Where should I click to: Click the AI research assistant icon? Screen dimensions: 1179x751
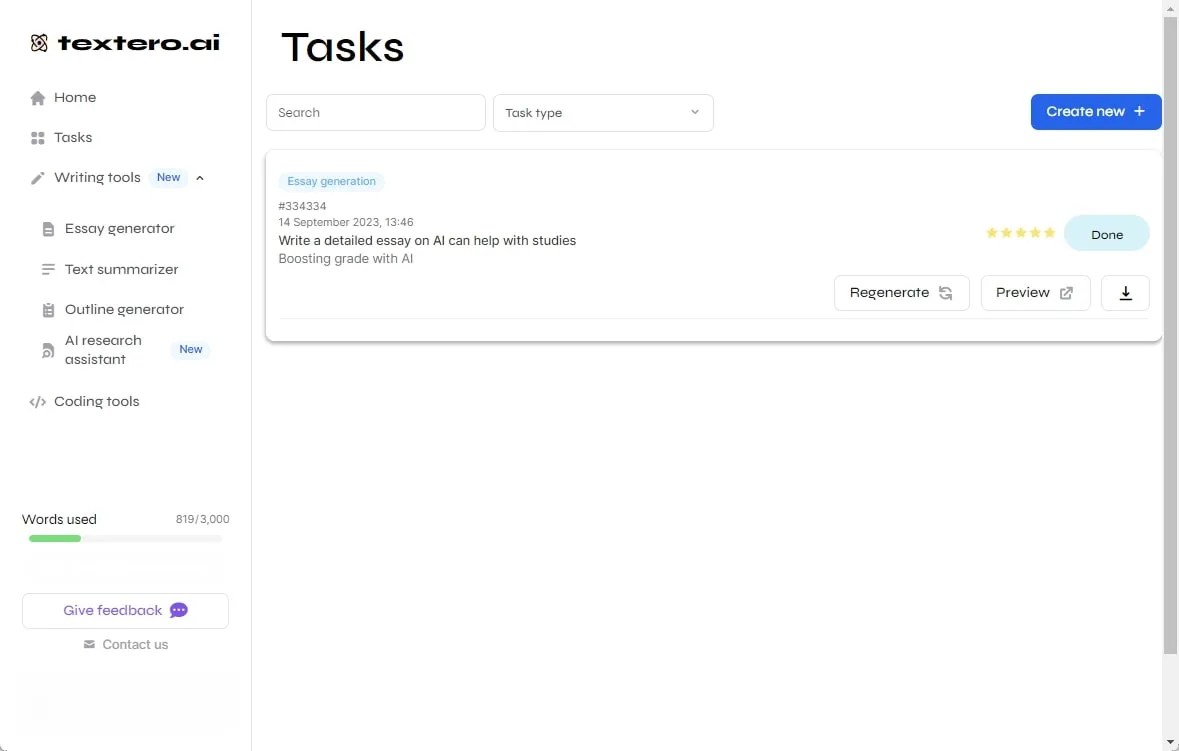coord(48,350)
